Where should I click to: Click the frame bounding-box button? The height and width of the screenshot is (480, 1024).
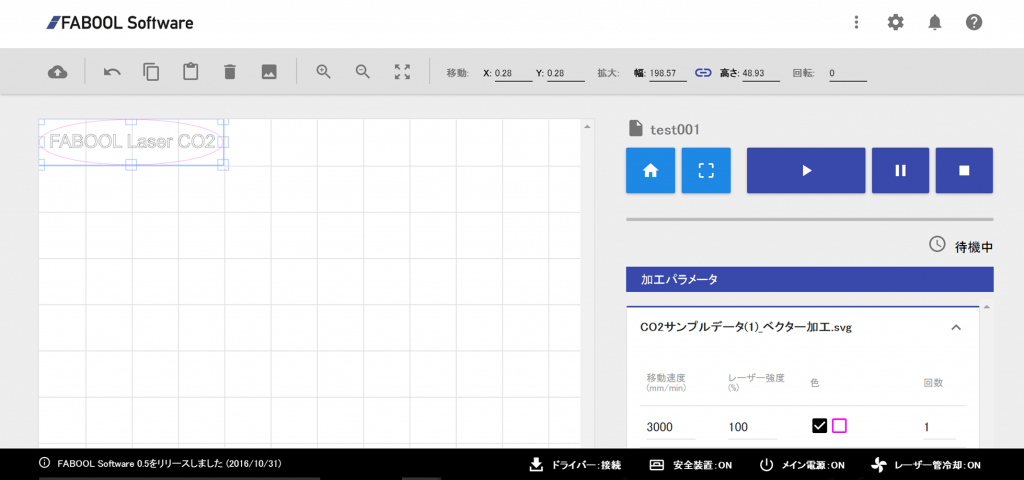click(x=706, y=170)
